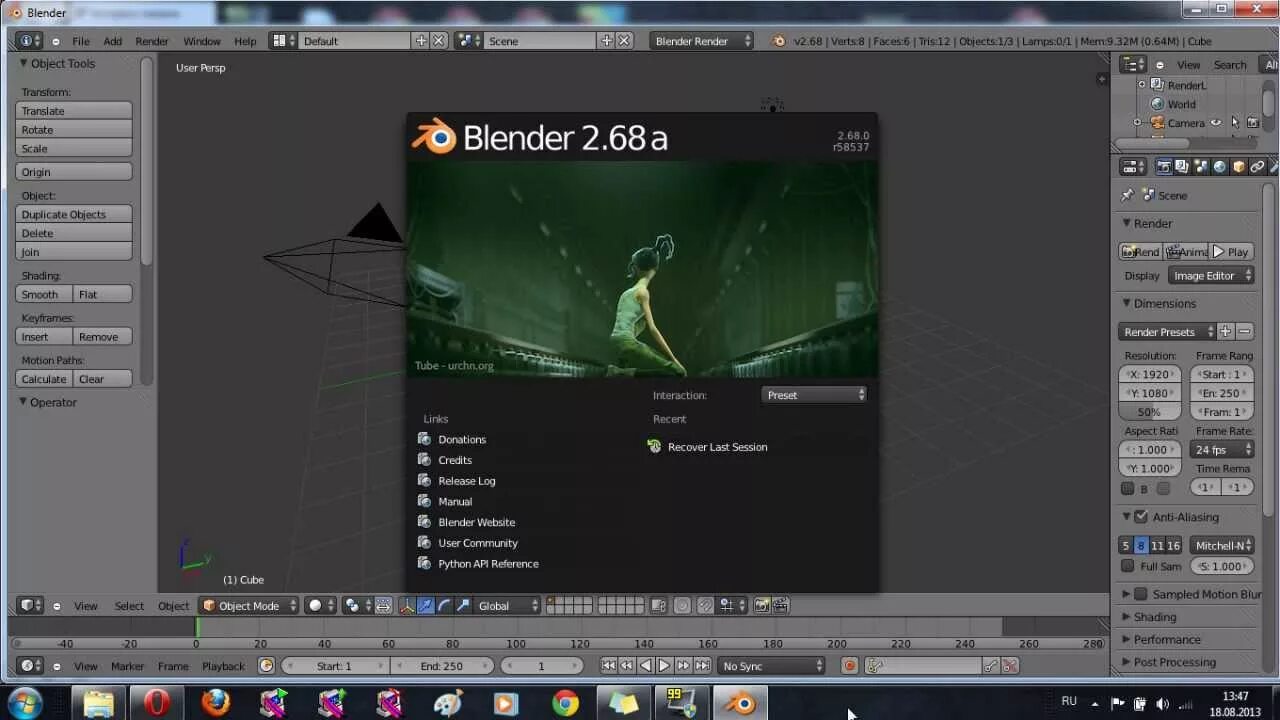Open the Scene properties tab icon
Screen dimensions: 1280x720
pyautogui.click(x=1201, y=167)
